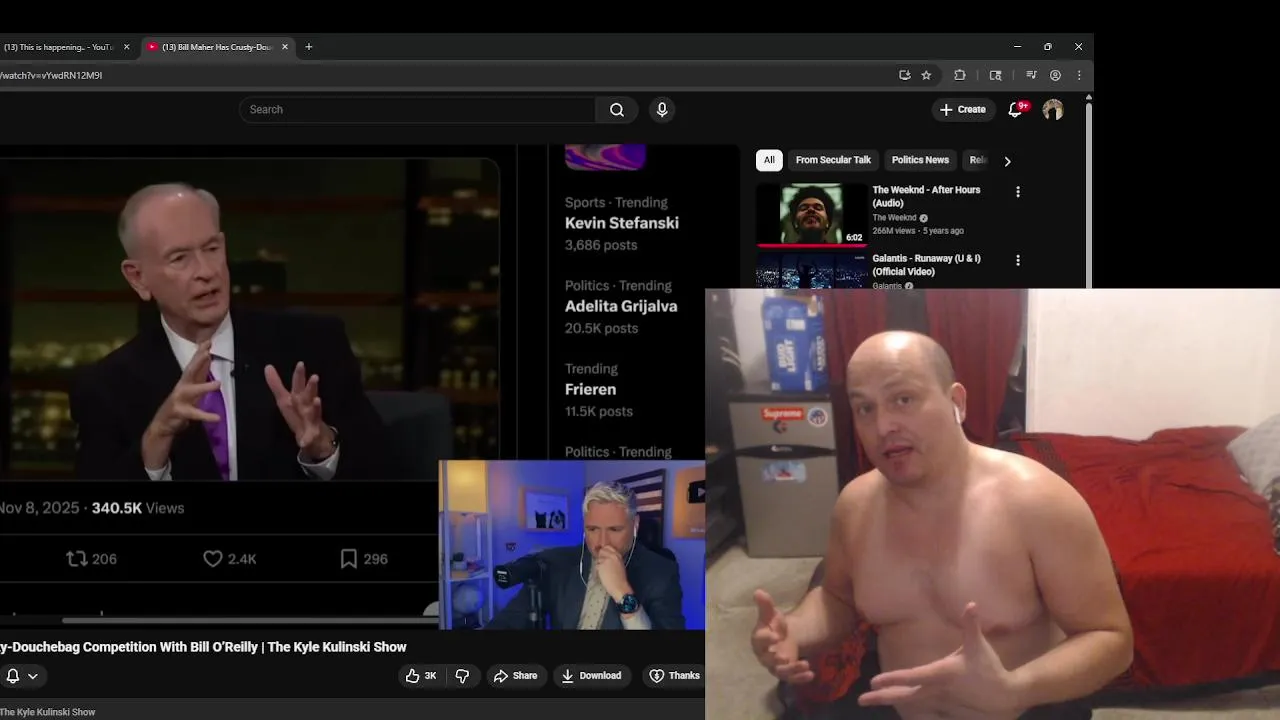This screenshot has width=1280, height=720.
Task: Open options for Galantis Runaway video
Action: click(1018, 260)
